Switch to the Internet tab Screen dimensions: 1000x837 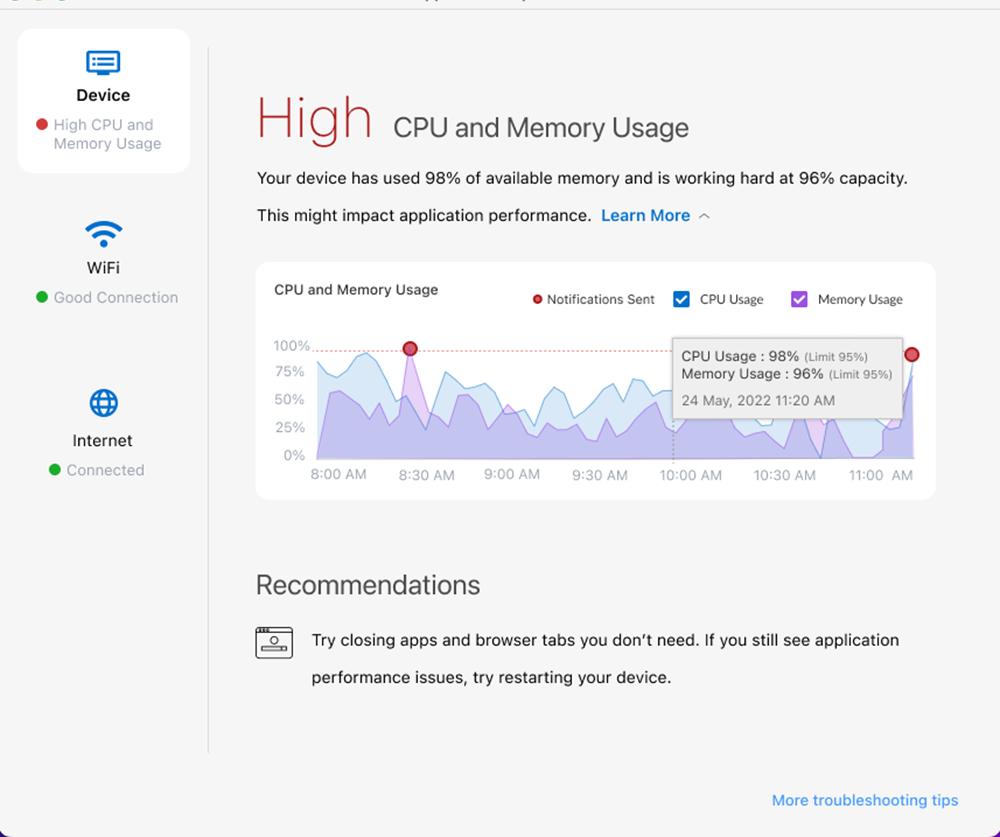coord(102,440)
